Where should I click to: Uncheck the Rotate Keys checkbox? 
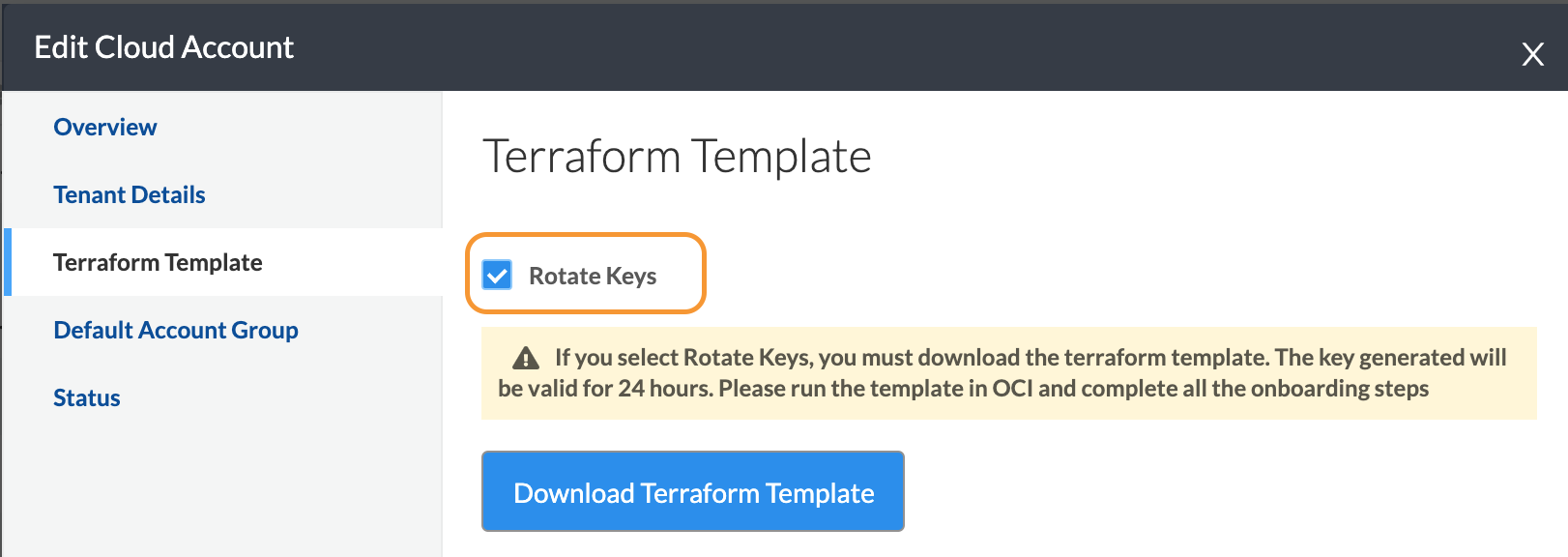click(497, 276)
